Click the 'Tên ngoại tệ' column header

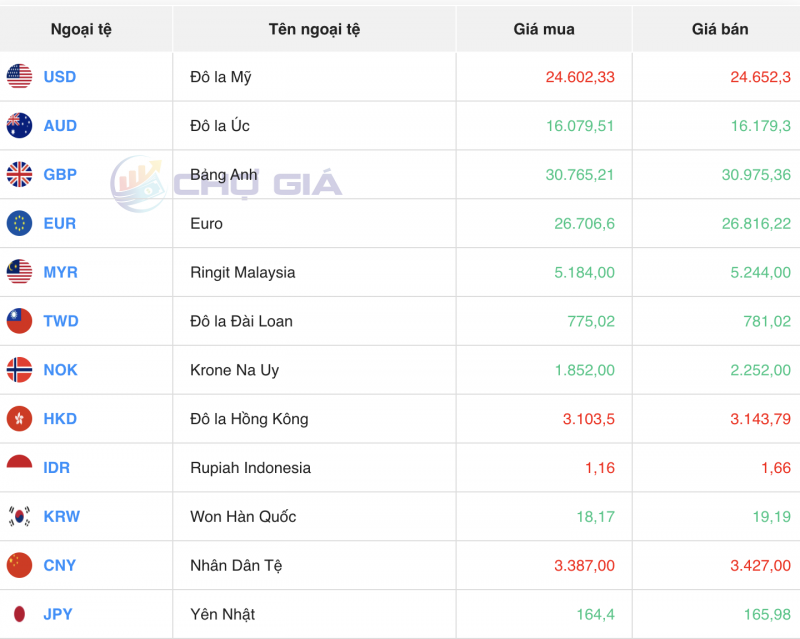(x=314, y=29)
